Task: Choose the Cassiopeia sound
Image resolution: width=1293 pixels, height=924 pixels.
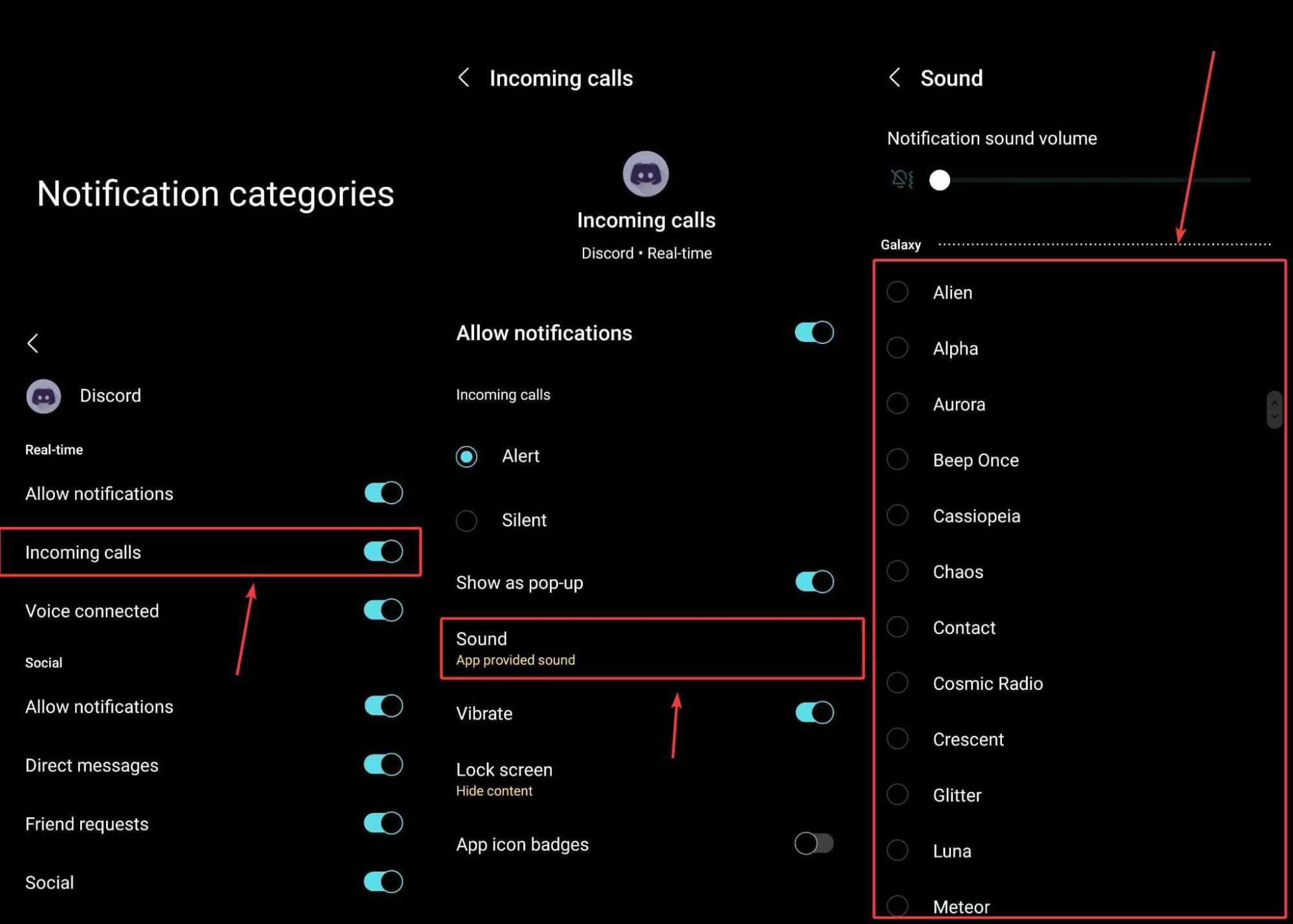Action: coord(897,515)
